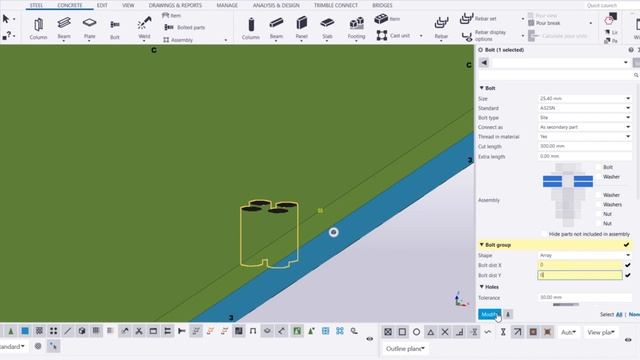640x360 pixels.
Task: Click the hole Tolerance input field
Action: 584,297
